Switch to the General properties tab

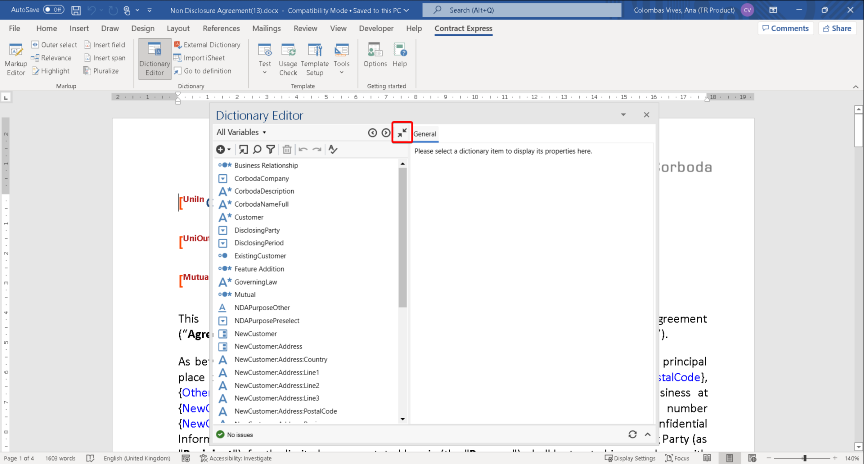424,133
